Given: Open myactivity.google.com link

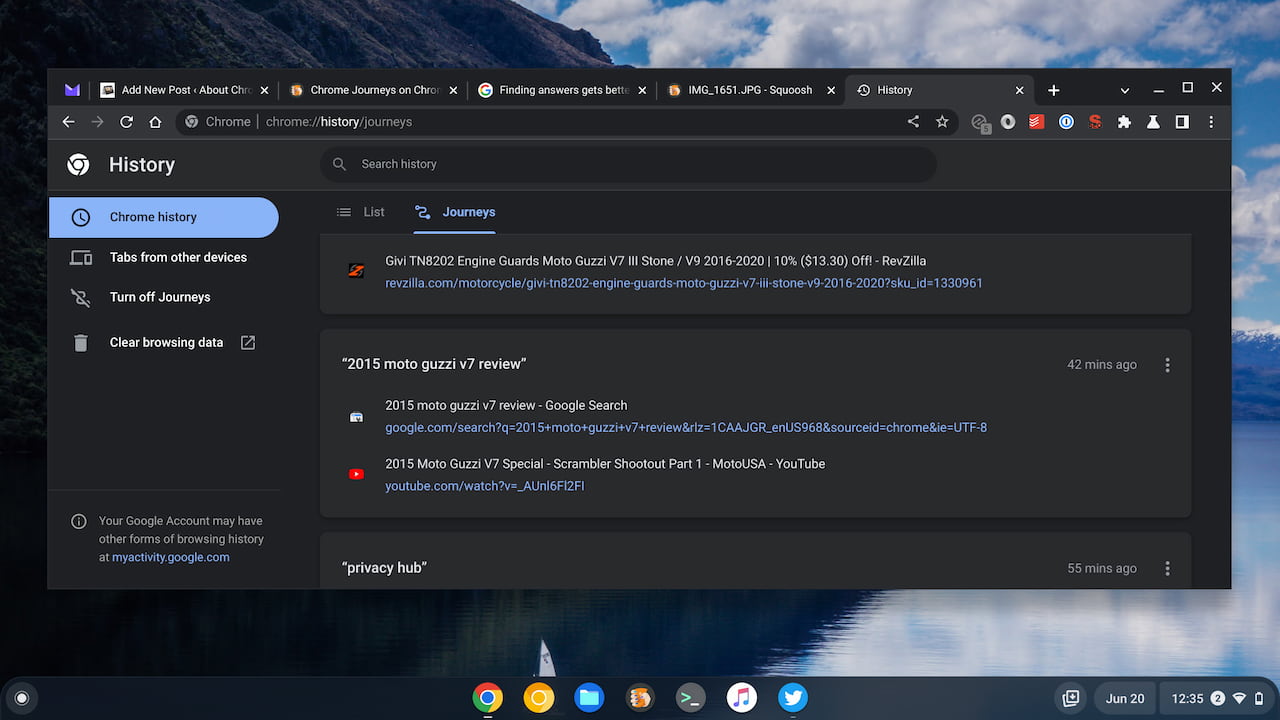Looking at the screenshot, I should click(171, 557).
